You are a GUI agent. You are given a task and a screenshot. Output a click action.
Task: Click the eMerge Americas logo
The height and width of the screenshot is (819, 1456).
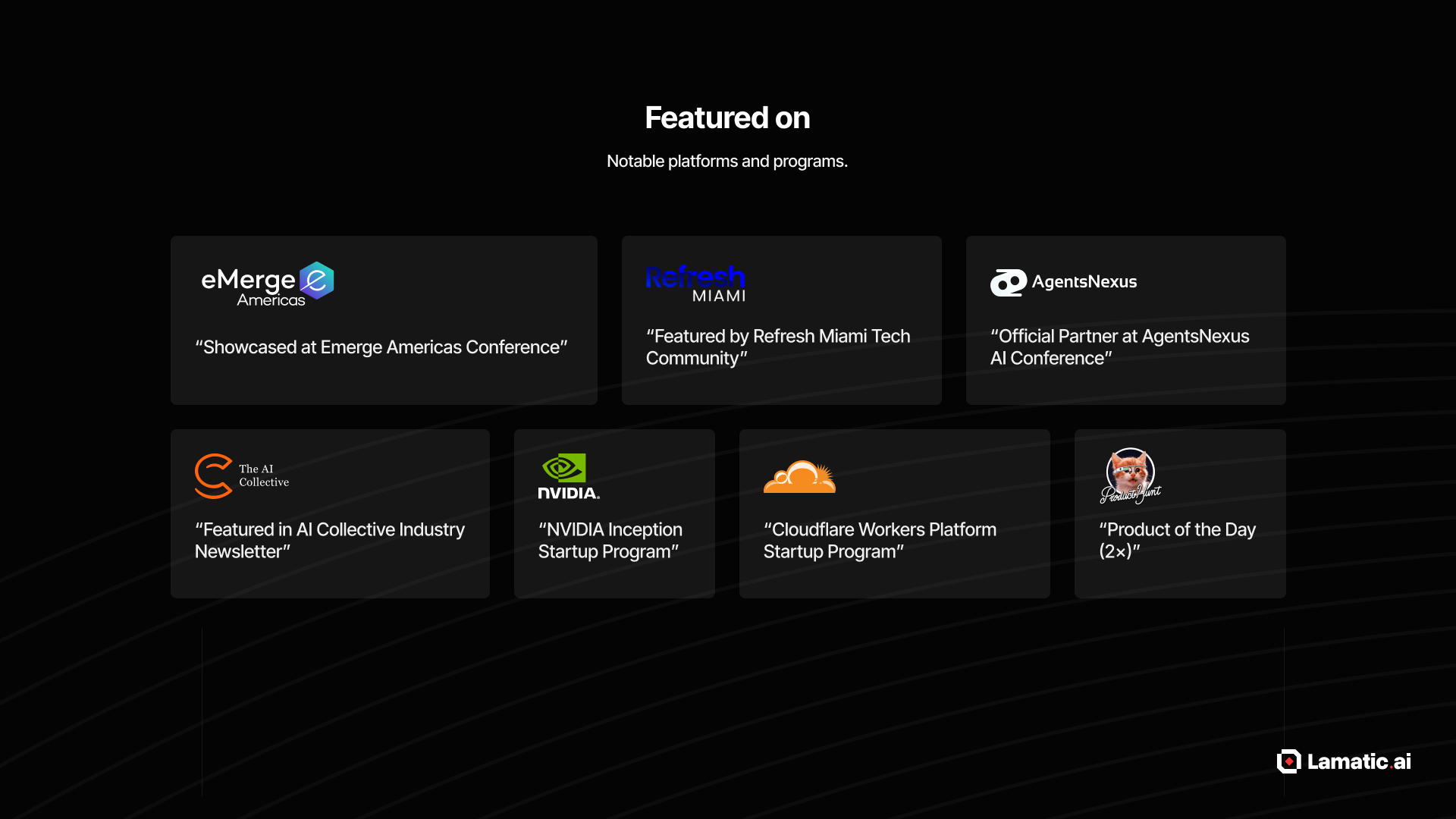(x=267, y=284)
